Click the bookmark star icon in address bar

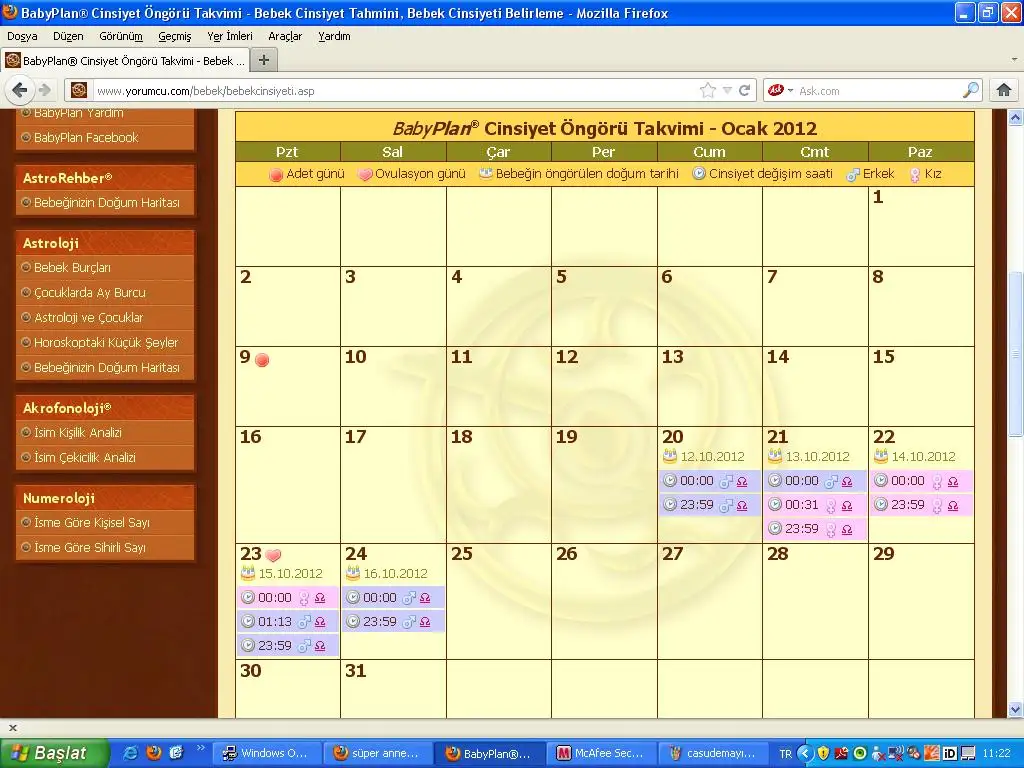coord(708,91)
